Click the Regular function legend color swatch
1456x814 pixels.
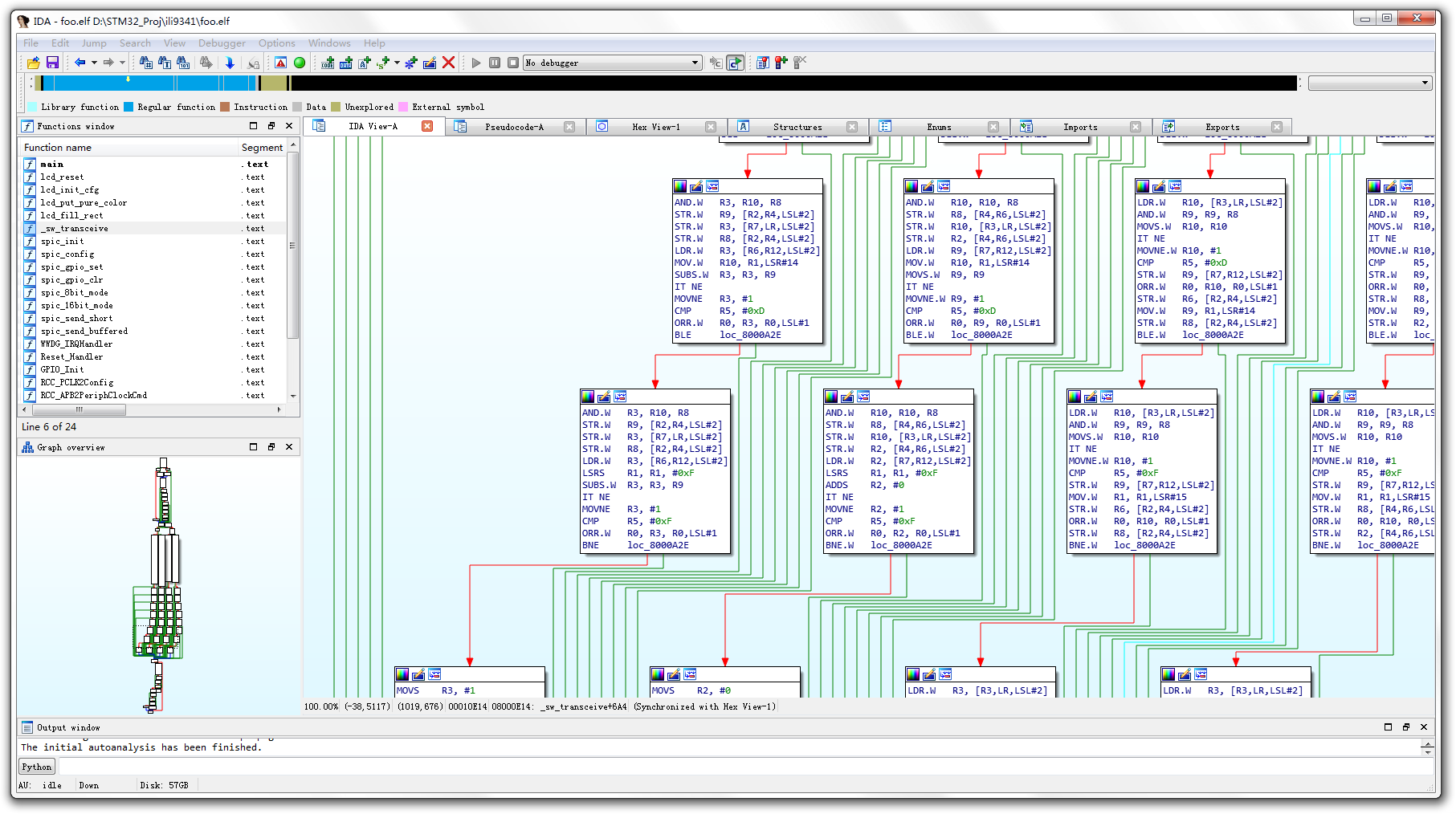coord(128,107)
